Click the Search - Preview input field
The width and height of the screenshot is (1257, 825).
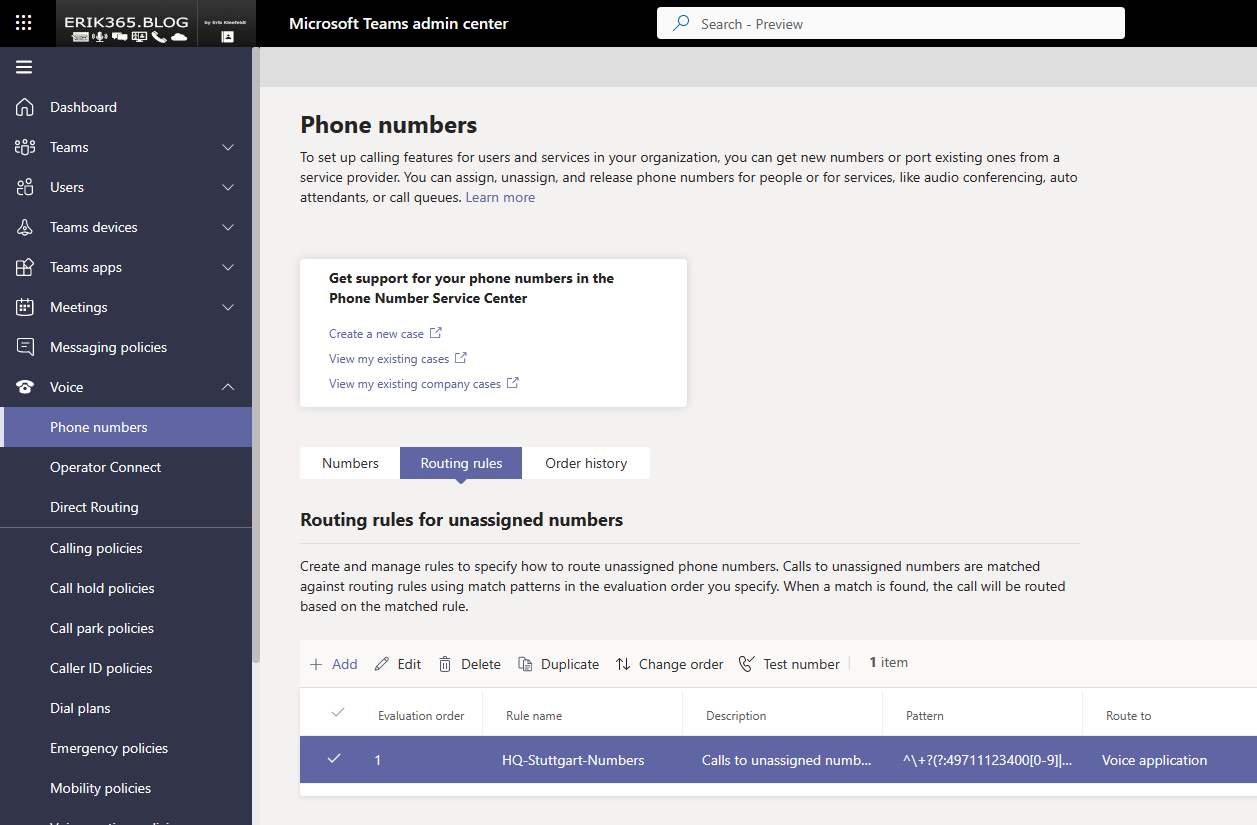[890, 24]
